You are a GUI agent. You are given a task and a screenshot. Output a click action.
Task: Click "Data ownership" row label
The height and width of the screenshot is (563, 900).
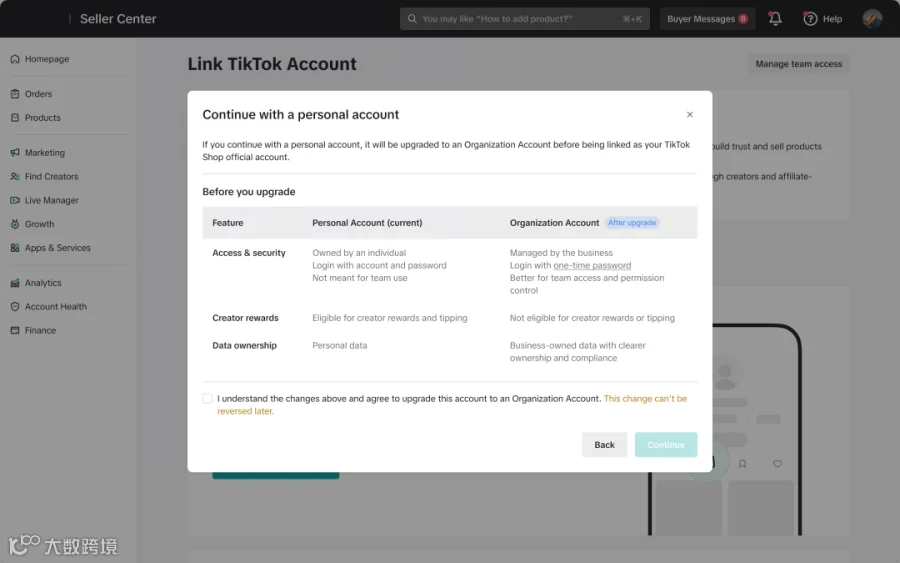[x=245, y=345]
